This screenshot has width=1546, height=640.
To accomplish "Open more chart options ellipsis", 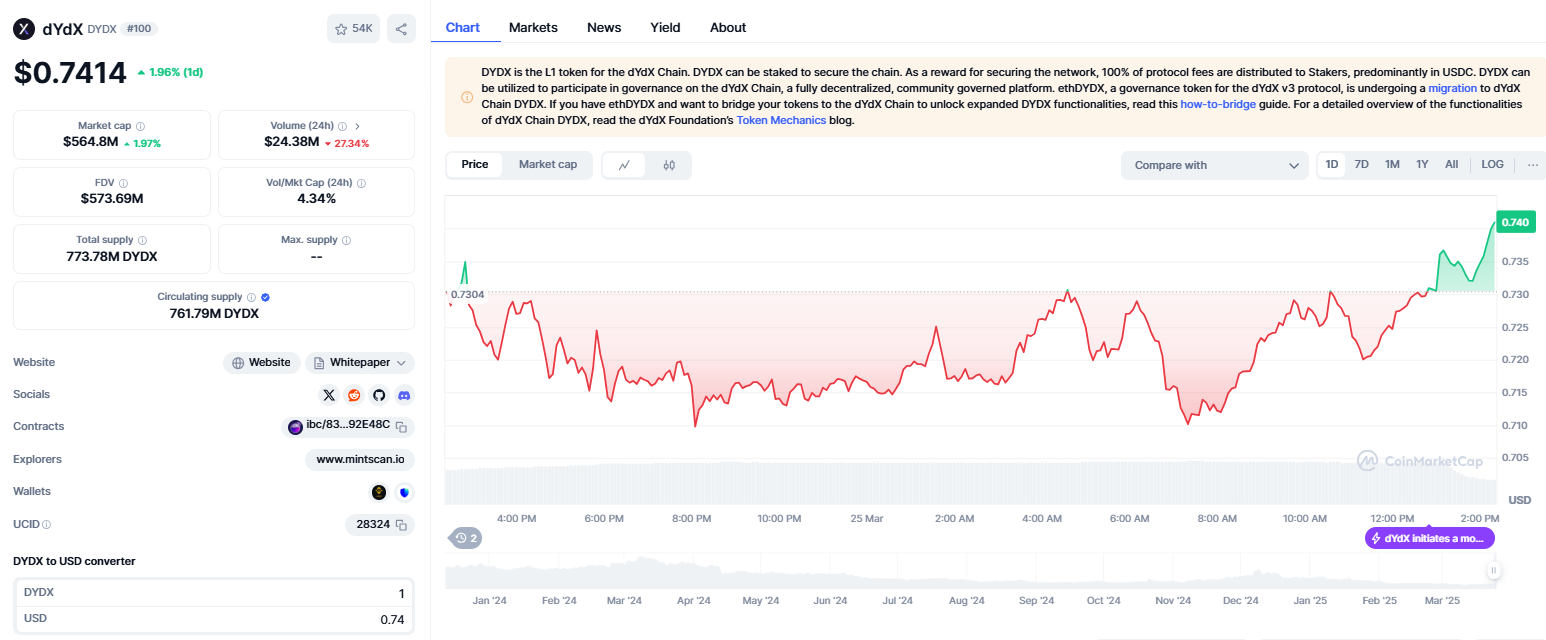I will click(x=1533, y=165).
